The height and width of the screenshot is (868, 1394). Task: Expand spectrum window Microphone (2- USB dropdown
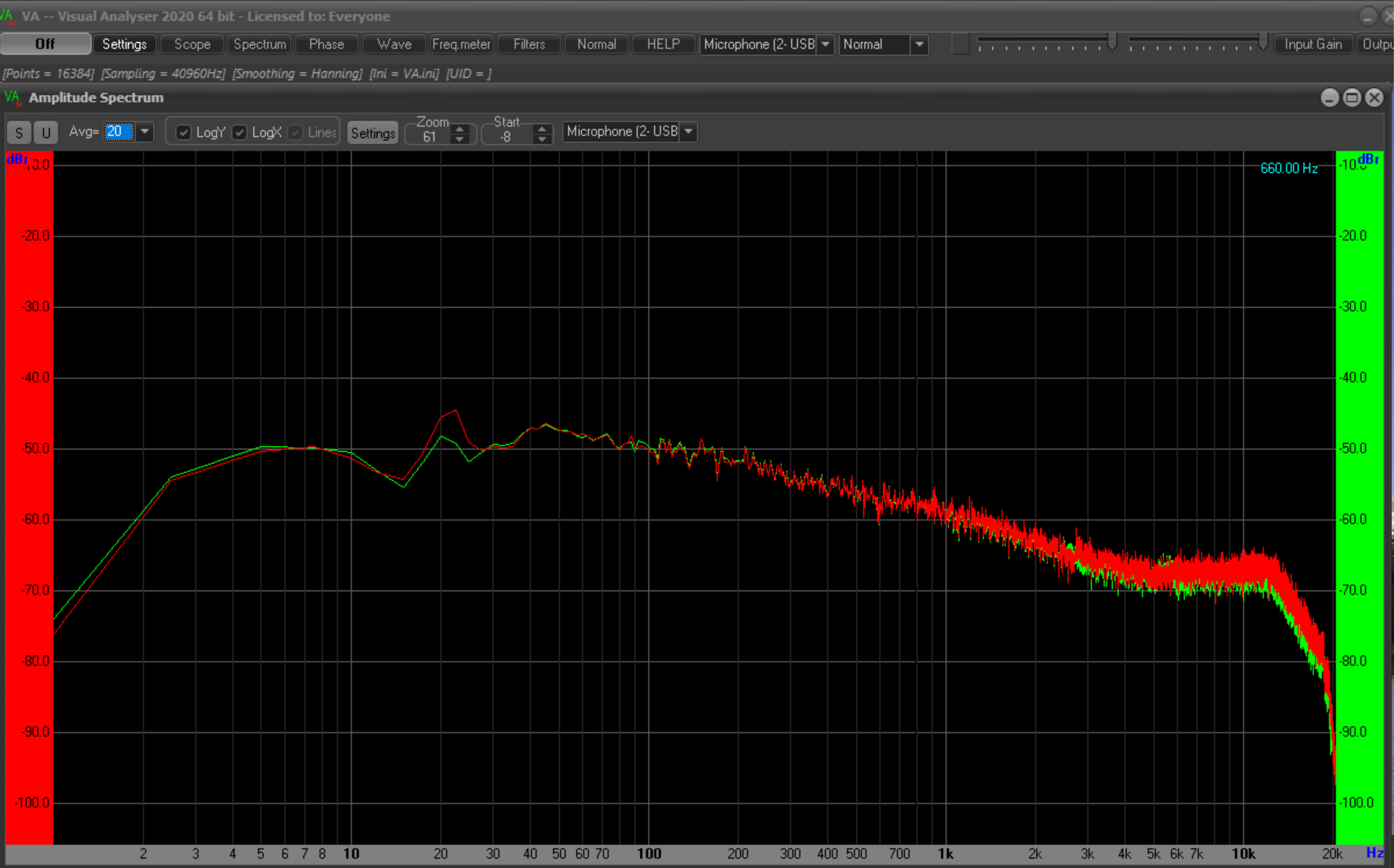coord(688,132)
